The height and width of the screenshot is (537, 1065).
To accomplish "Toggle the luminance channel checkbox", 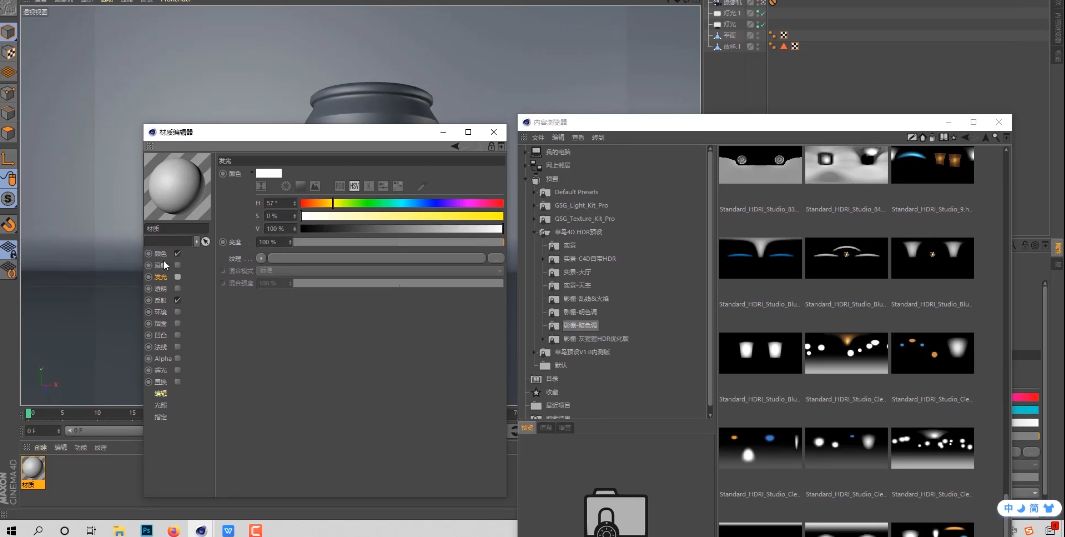I will click(178, 277).
